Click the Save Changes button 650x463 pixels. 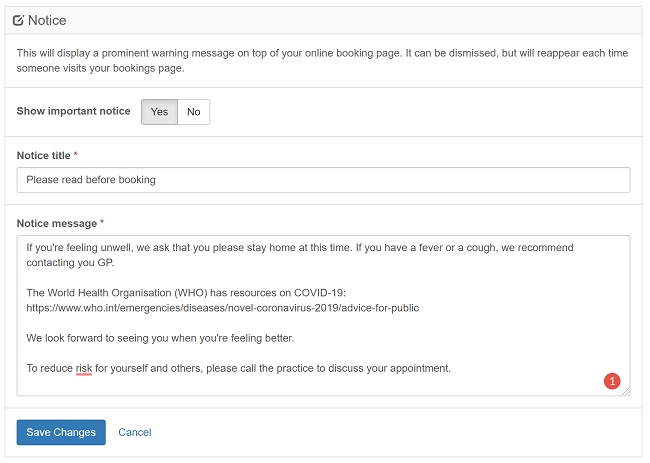pos(61,432)
